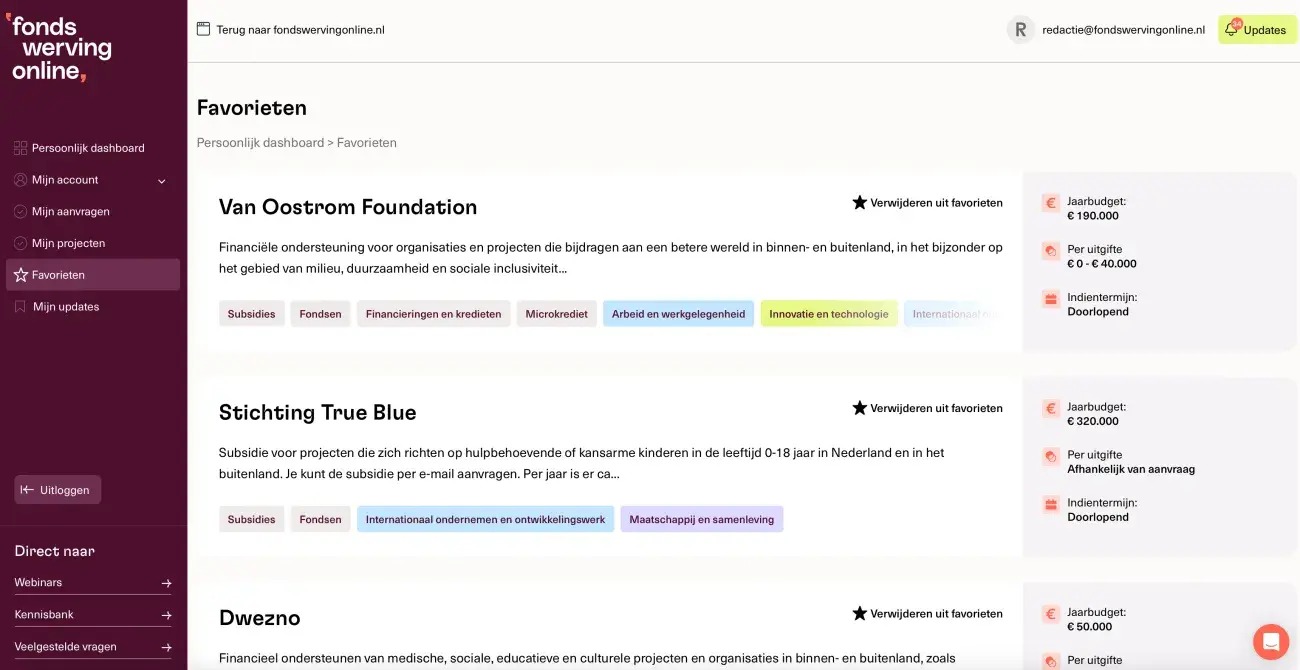Toggle the Dwezno favorite star off
1300x670 pixels.
click(x=859, y=613)
